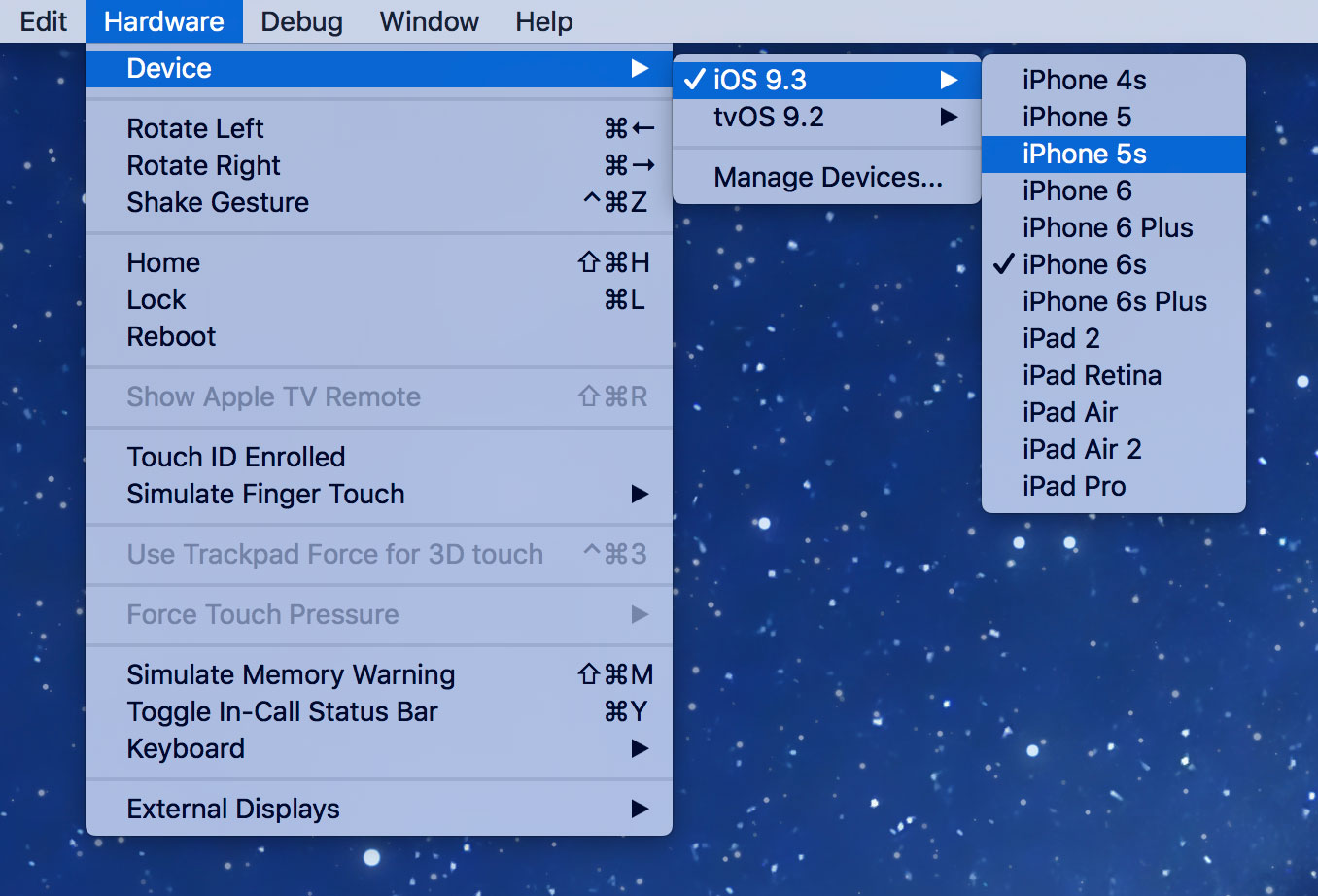The image size is (1318, 896).
Task: Close the Hardware menu in menu bar
Action: [163, 21]
